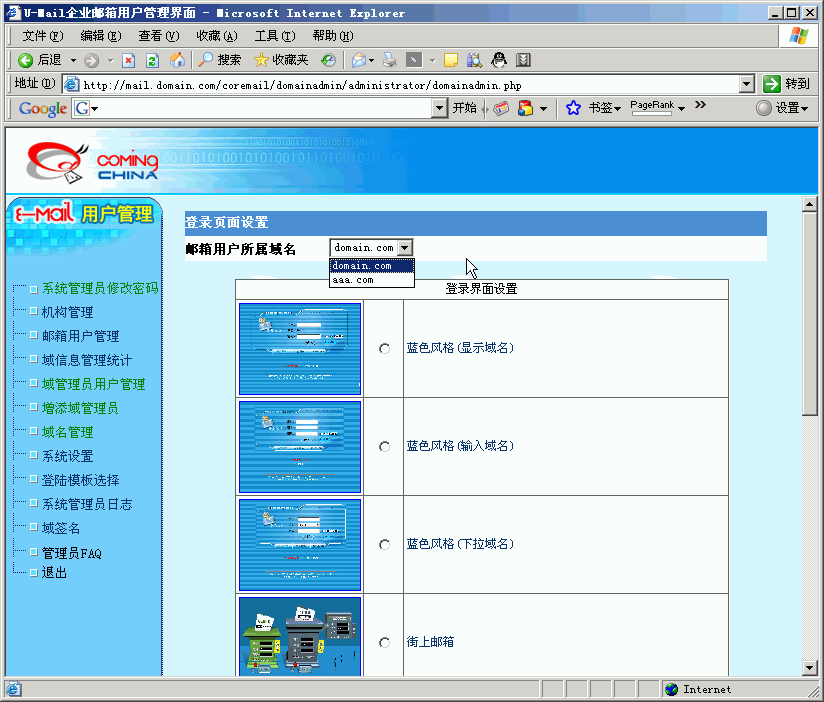Open the Favorites (收藏夹) star button

tap(281, 60)
